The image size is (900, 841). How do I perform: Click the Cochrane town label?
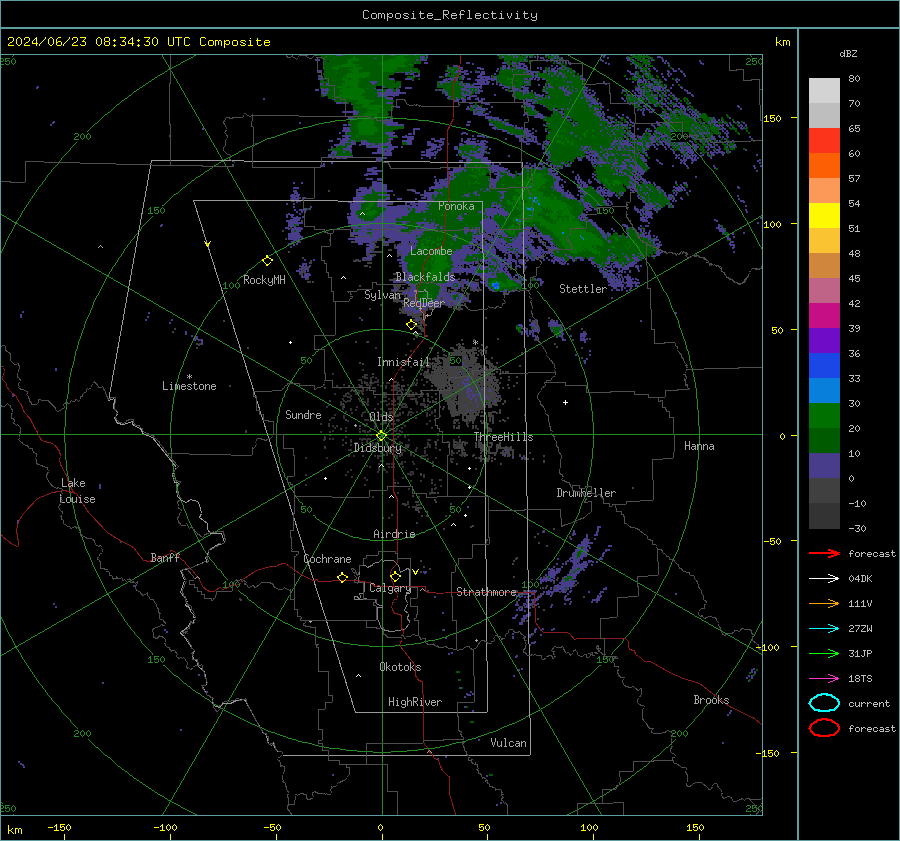coord(327,559)
